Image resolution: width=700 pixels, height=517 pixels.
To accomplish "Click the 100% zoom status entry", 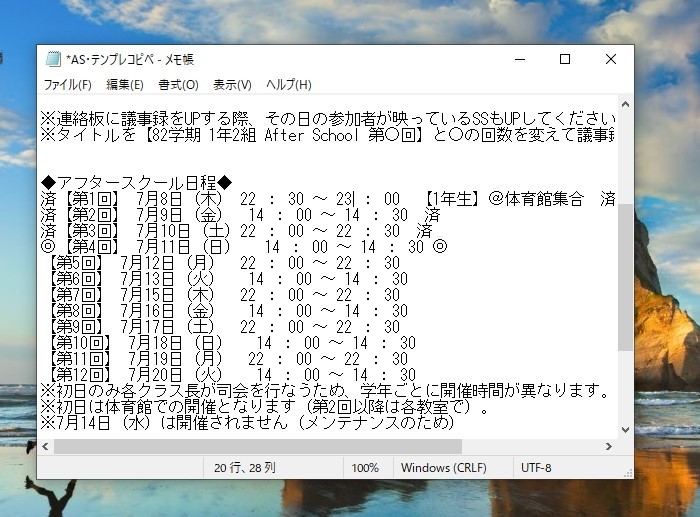I will 365,467.
